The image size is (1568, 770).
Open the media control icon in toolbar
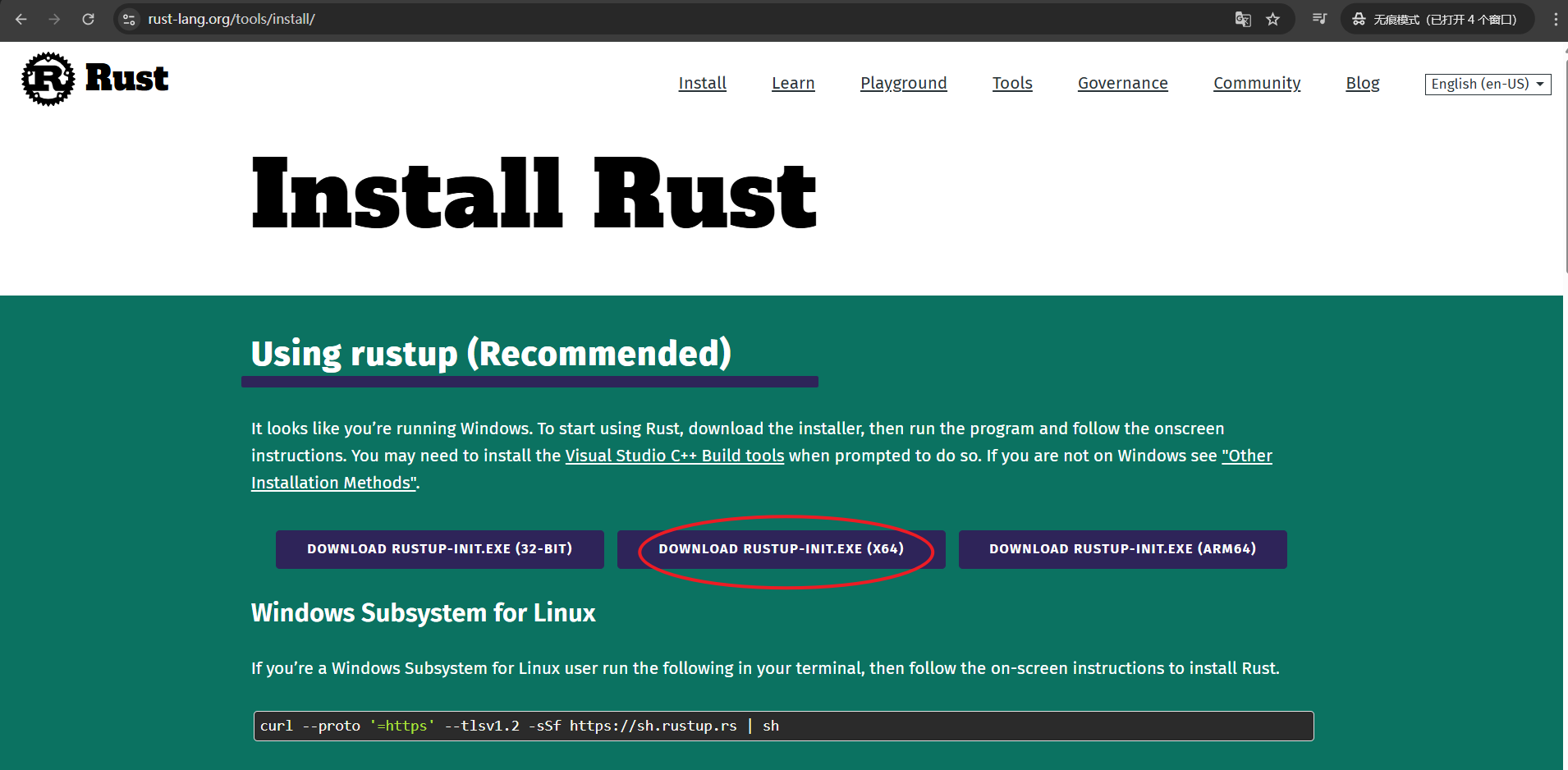1319,19
